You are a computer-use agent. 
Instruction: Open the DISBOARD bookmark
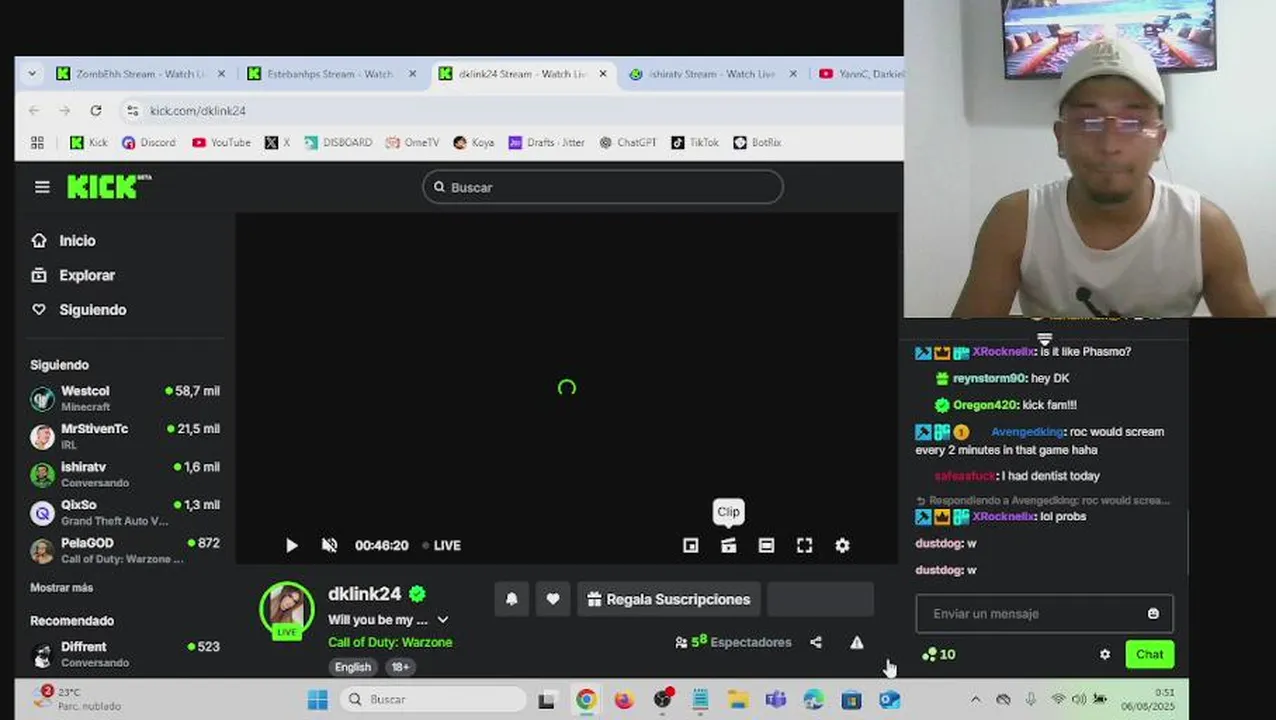click(x=338, y=142)
